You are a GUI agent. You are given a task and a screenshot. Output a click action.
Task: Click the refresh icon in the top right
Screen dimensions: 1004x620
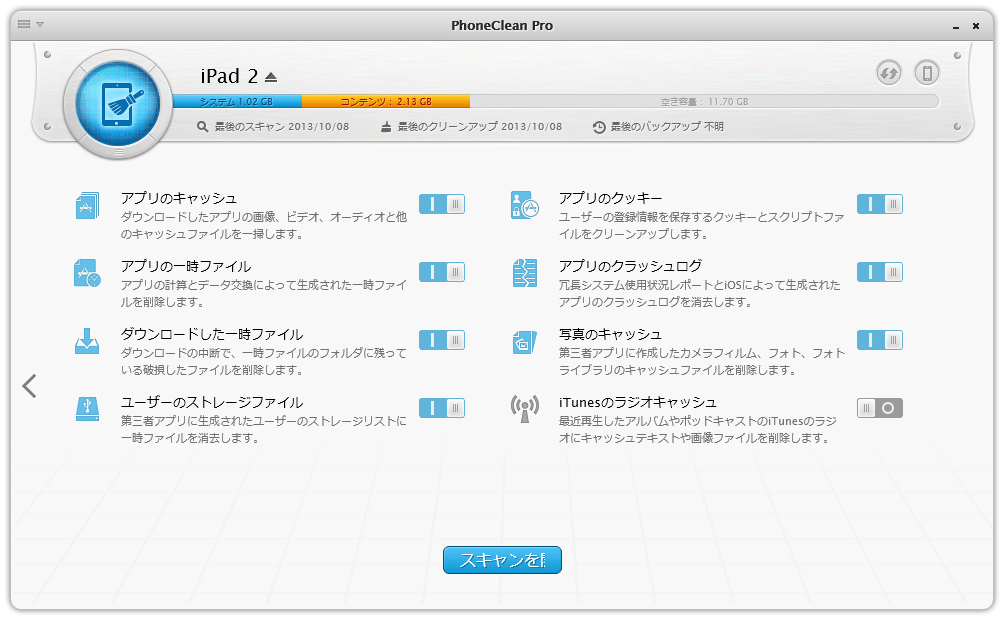888,73
